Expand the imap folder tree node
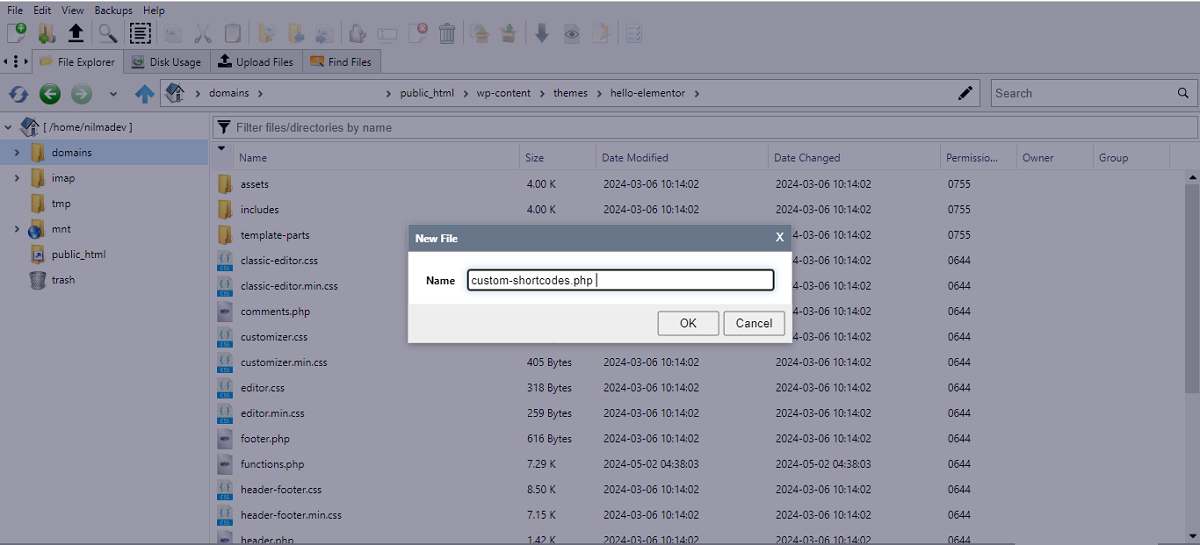The height and width of the screenshot is (545, 1200). [x=17, y=178]
